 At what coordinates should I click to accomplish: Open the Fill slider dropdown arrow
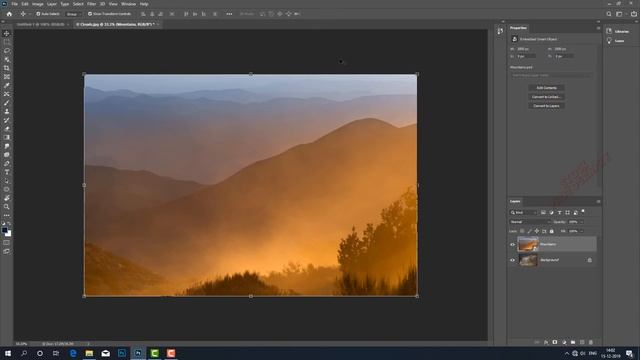pyautogui.click(x=581, y=231)
